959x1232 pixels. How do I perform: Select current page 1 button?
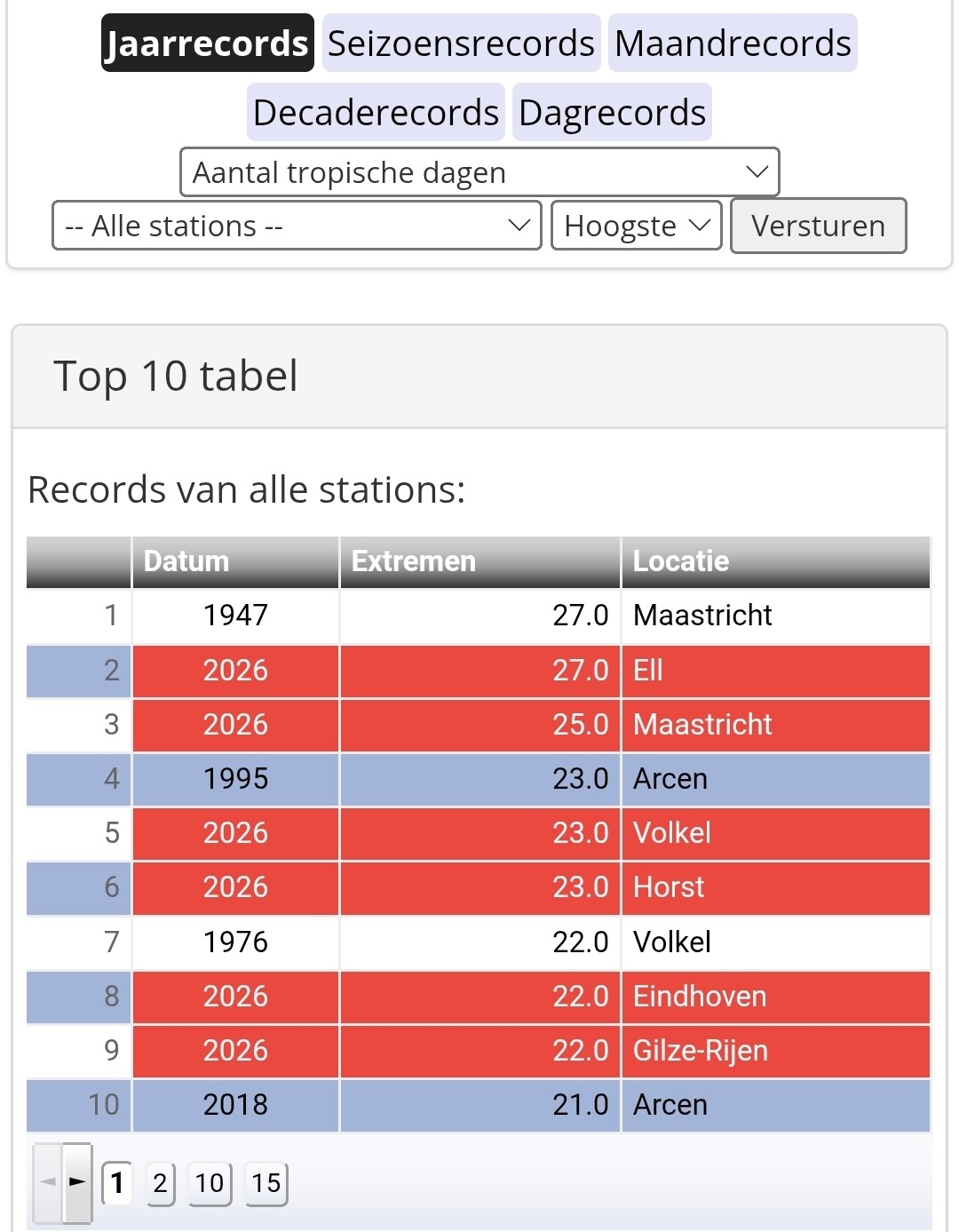point(117,1183)
